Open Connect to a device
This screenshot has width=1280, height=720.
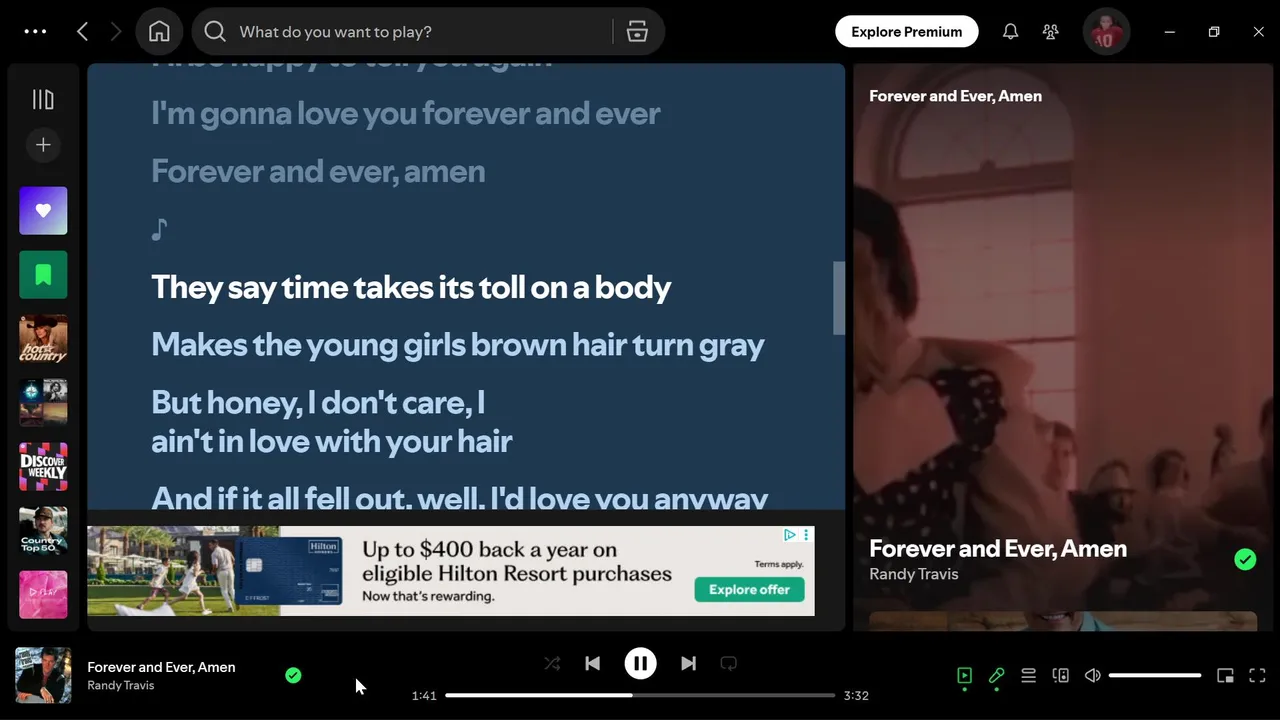(1061, 676)
